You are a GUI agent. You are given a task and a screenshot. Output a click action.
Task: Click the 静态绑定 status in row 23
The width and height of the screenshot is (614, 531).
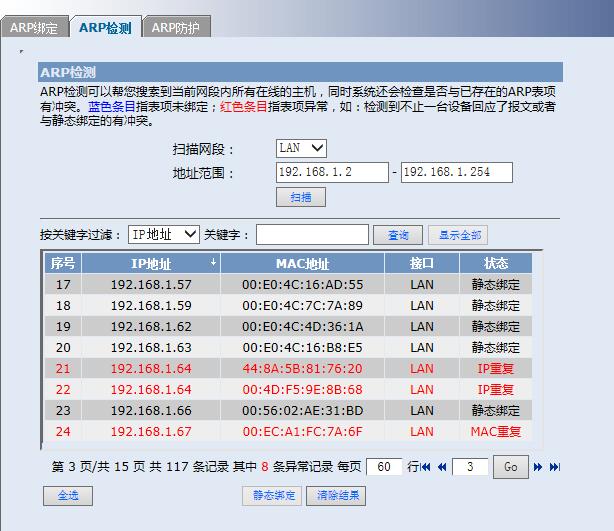pyautogui.click(x=496, y=410)
